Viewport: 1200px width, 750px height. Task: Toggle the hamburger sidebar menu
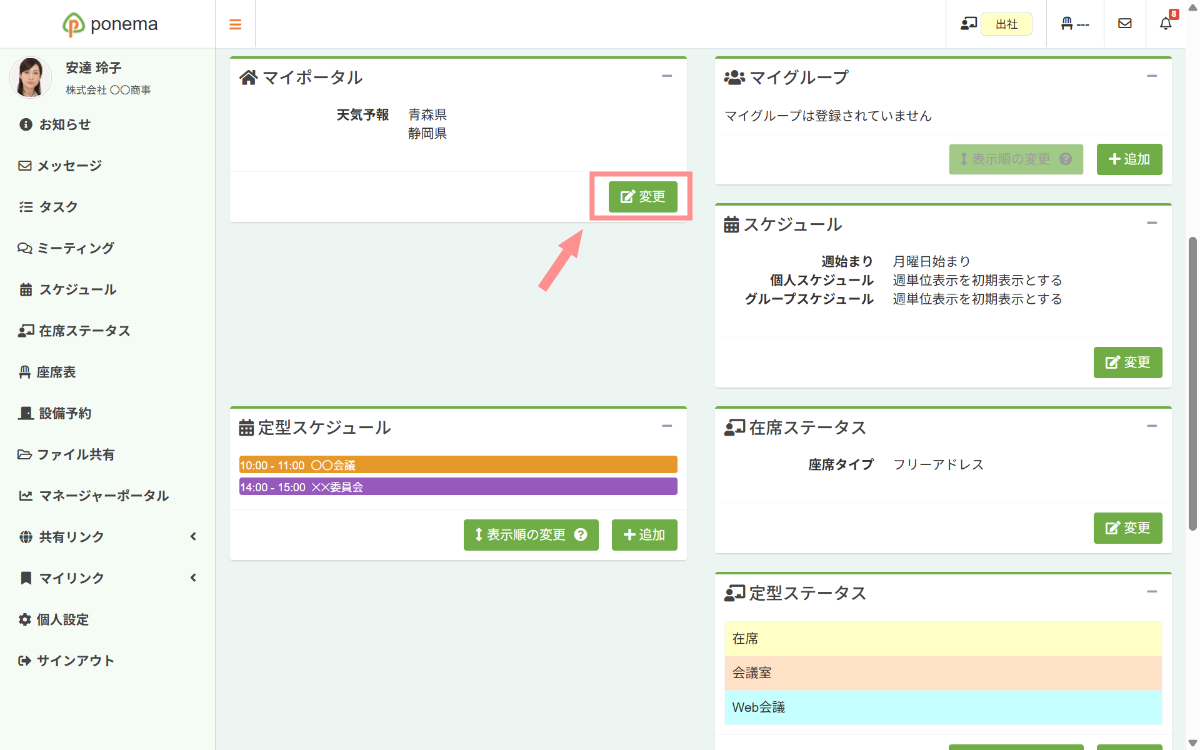point(235,24)
